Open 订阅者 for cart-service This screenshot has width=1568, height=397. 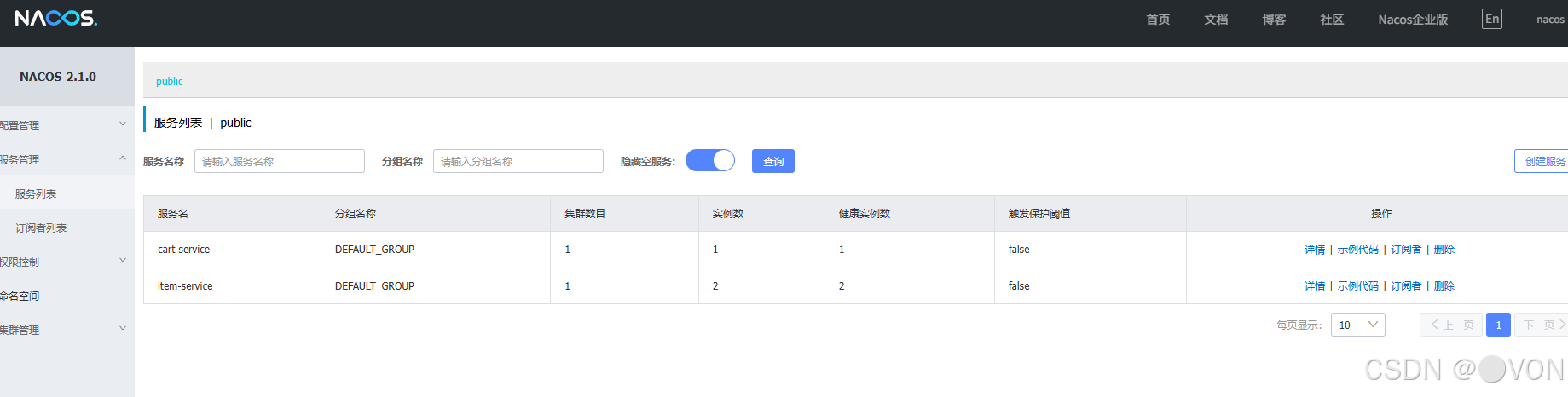point(1406,250)
